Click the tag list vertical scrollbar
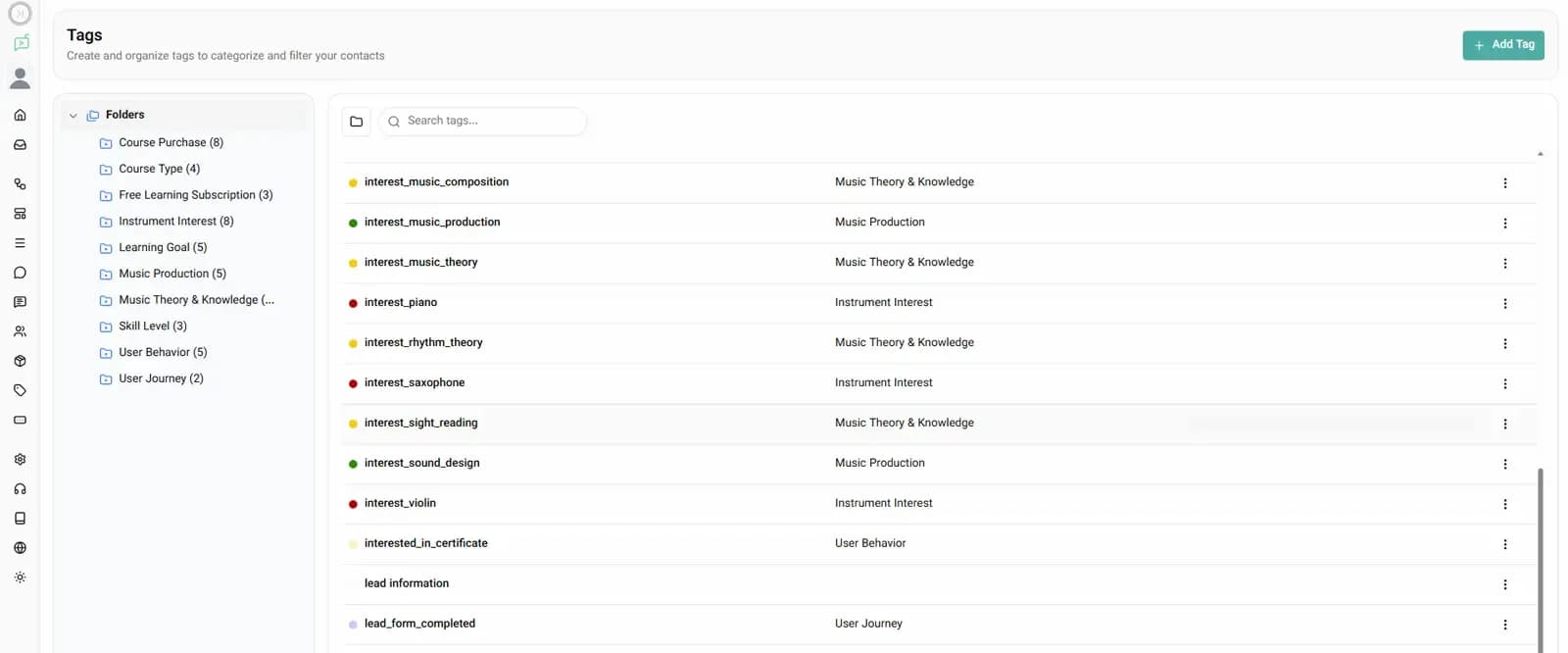 (x=1541, y=559)
